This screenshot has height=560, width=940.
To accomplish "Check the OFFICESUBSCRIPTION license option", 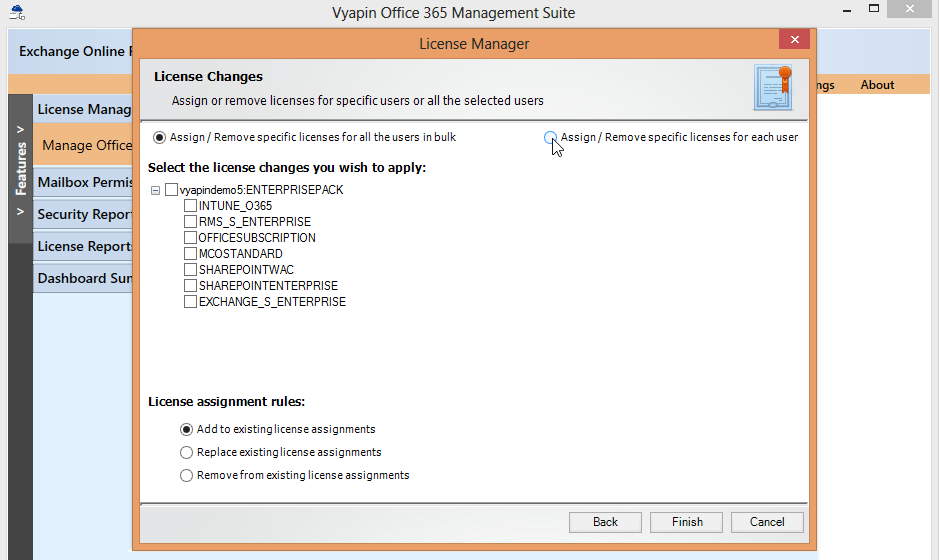I will [190, 237].
